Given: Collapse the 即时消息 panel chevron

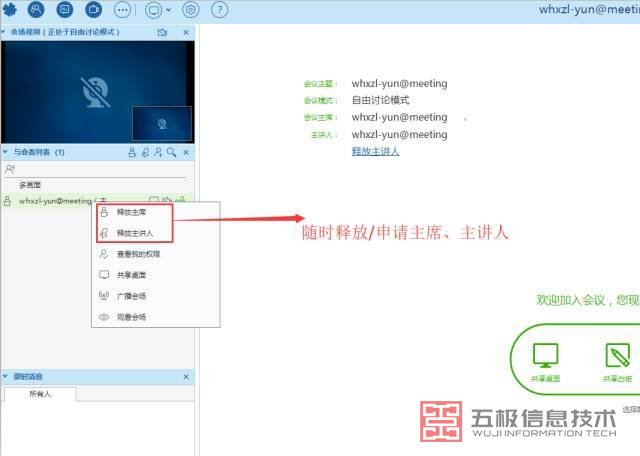Looking at the screenshot, I should pyautogui.click(x=5, y=376).
